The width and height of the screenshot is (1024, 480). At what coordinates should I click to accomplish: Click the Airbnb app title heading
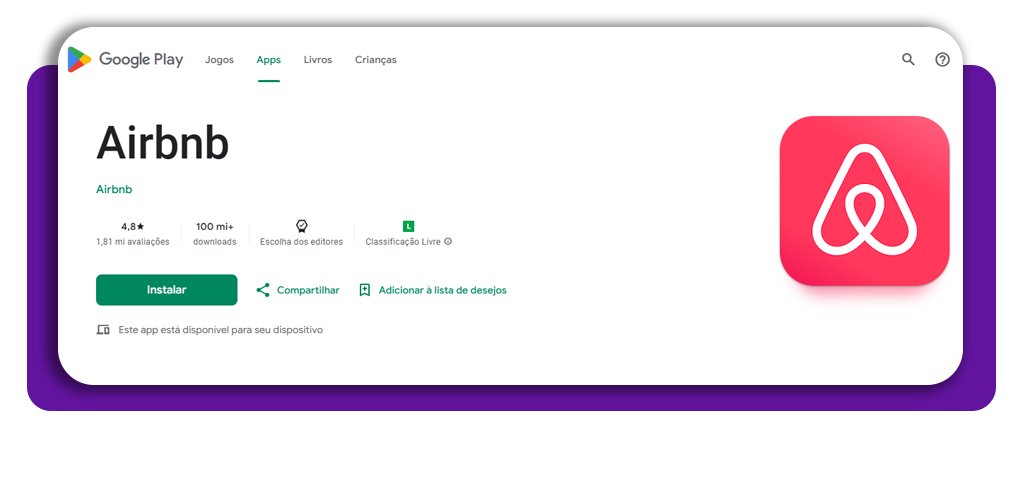tap(163, 142)
